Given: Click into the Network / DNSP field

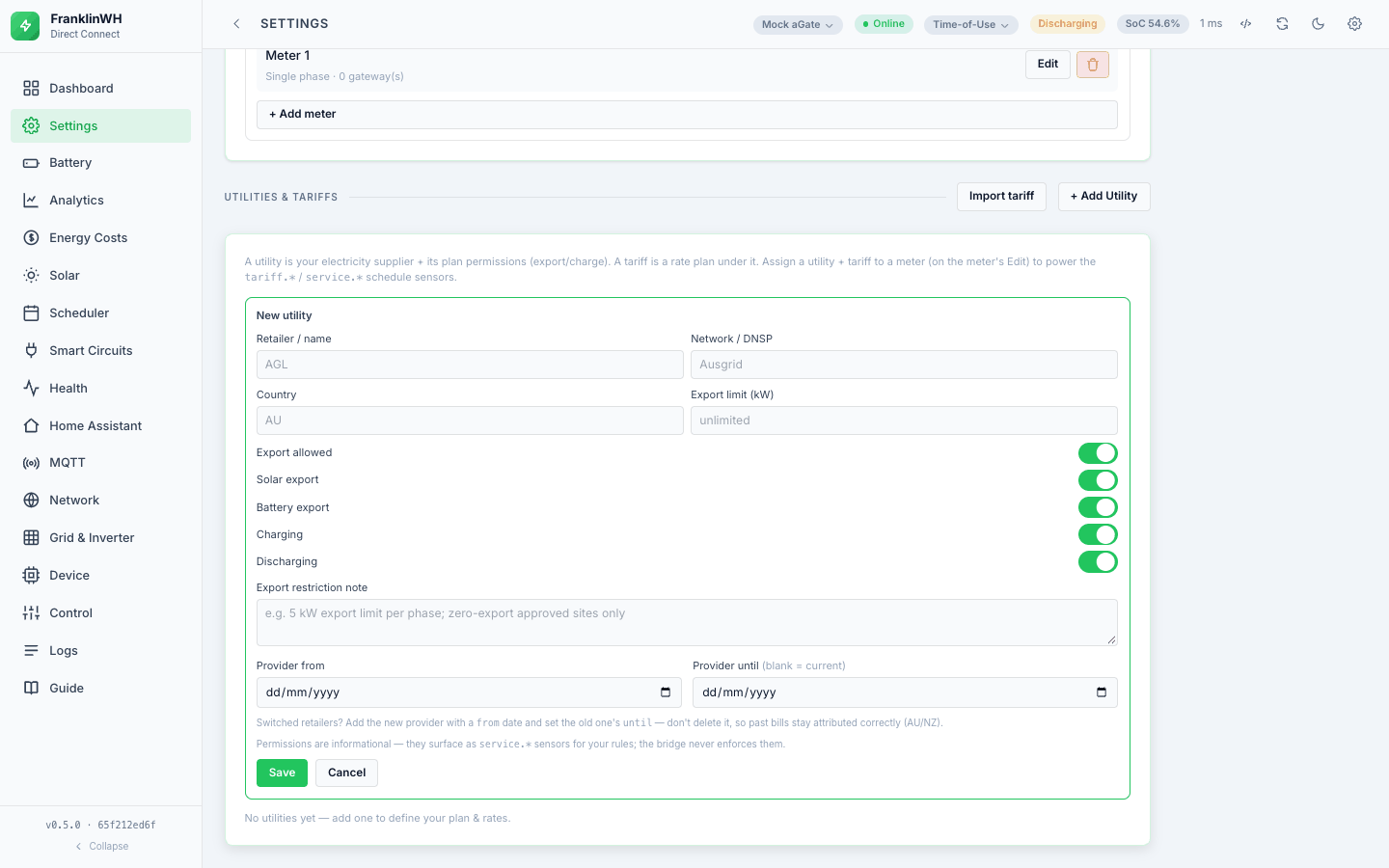Looking at the screenshot, I should click(904, 365).
